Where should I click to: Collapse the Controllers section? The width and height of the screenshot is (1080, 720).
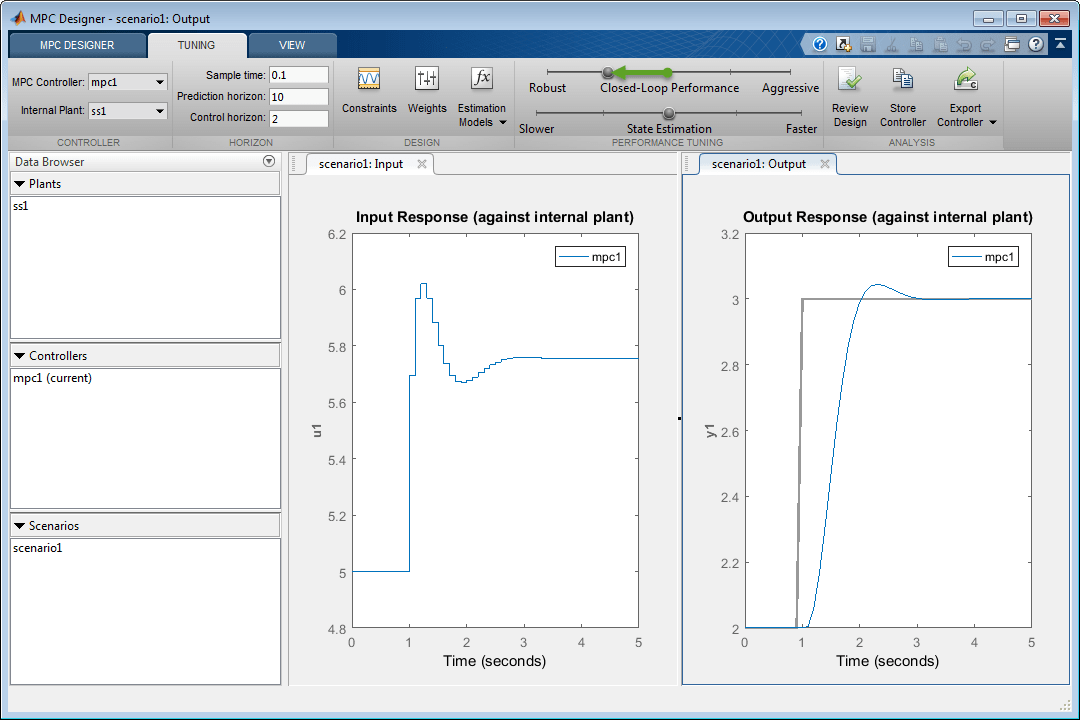click(x=19, y=356)
